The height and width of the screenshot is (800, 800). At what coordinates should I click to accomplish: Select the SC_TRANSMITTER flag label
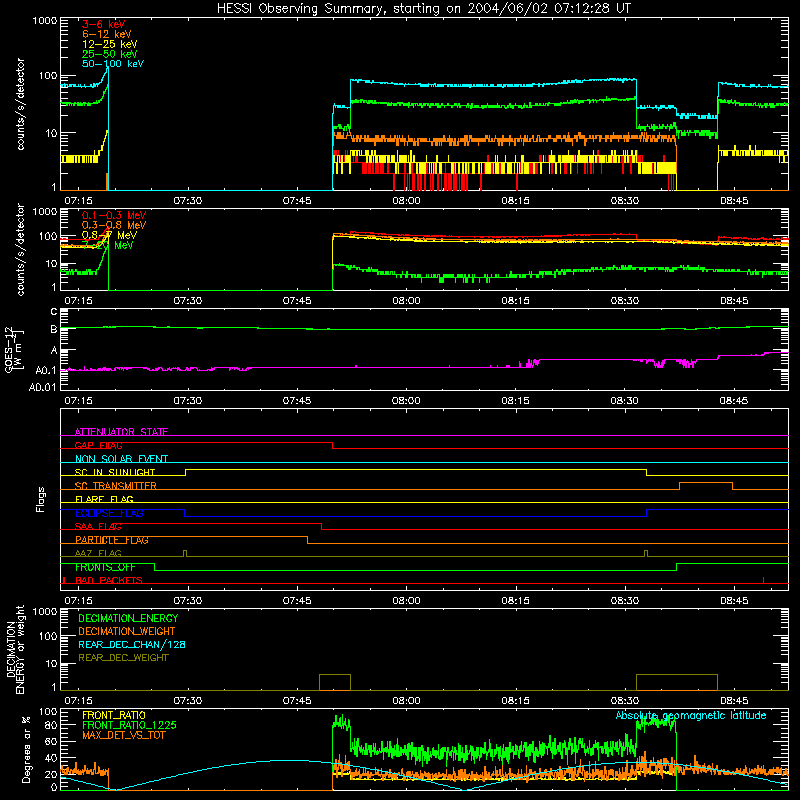point(116,486)
